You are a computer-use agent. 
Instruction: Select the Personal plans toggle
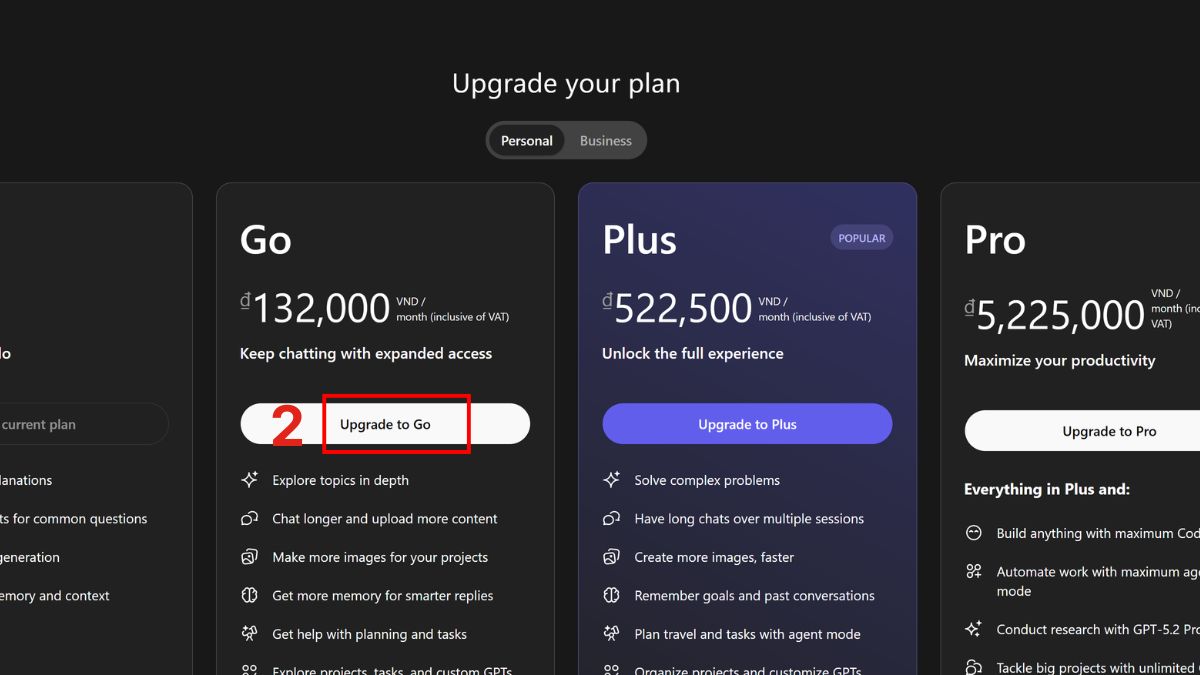tap(526, 141)
